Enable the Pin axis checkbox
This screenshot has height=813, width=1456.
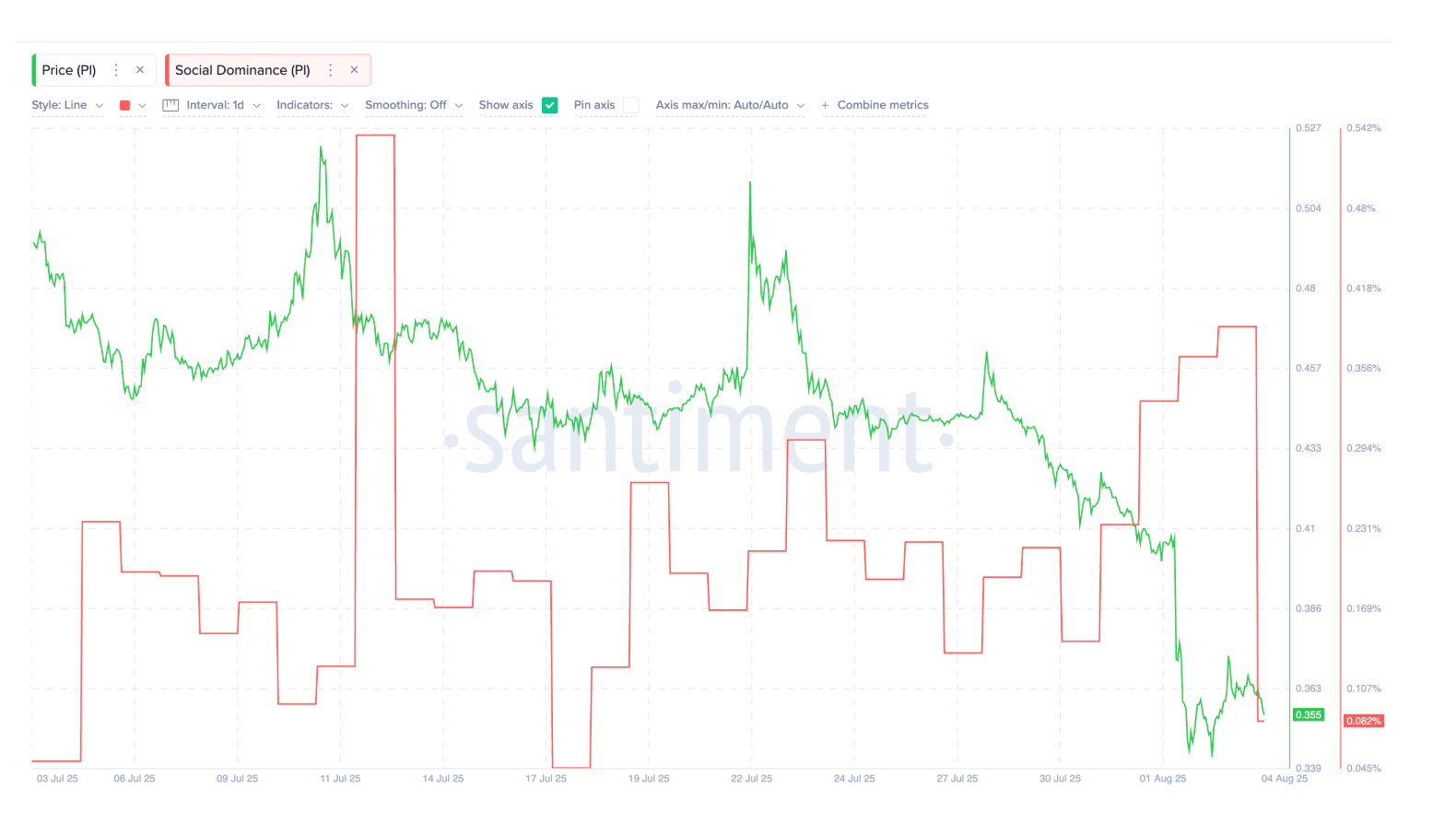pyautogui.click(x=631, y=105)
